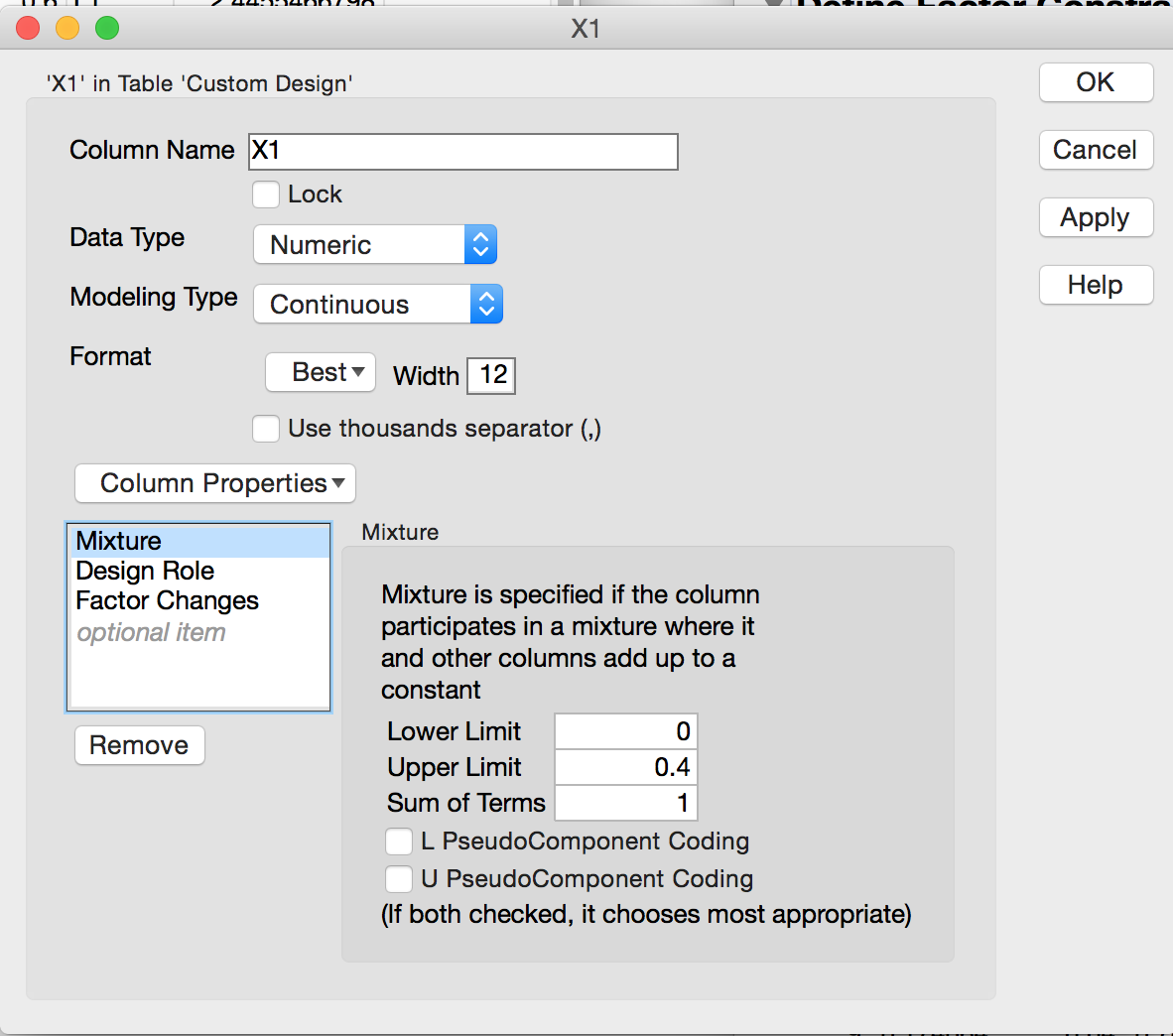Screen dimensions: 1173x1036
Task: Click the Remove button
Action: click(x=140, y=745)
